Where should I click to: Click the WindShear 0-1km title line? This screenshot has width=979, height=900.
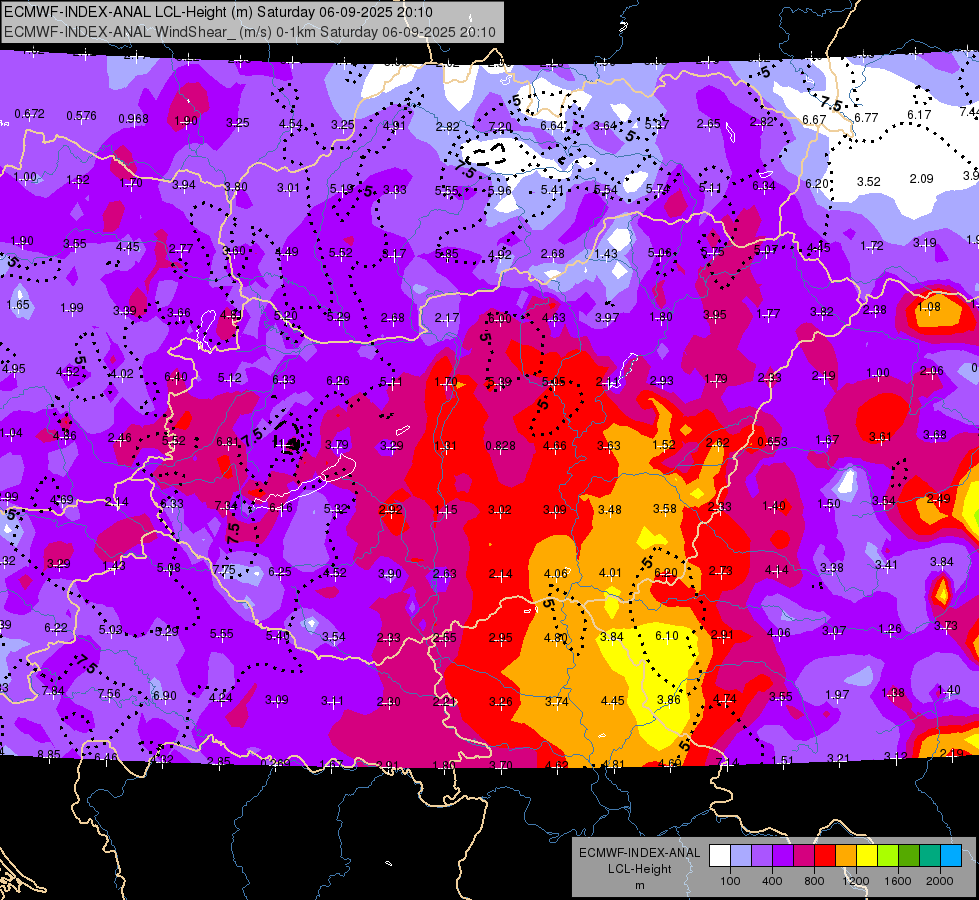point(250,32)
